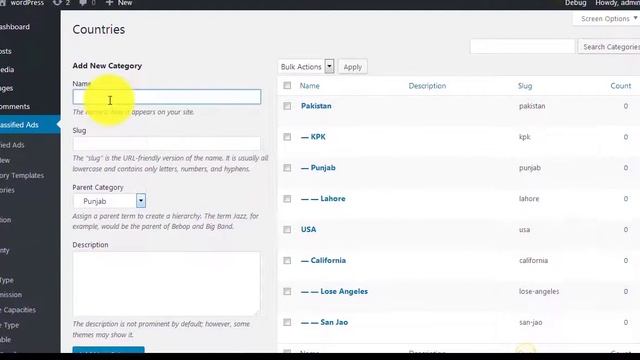
Task: Open the New content menu
Action: pos(119,3)
